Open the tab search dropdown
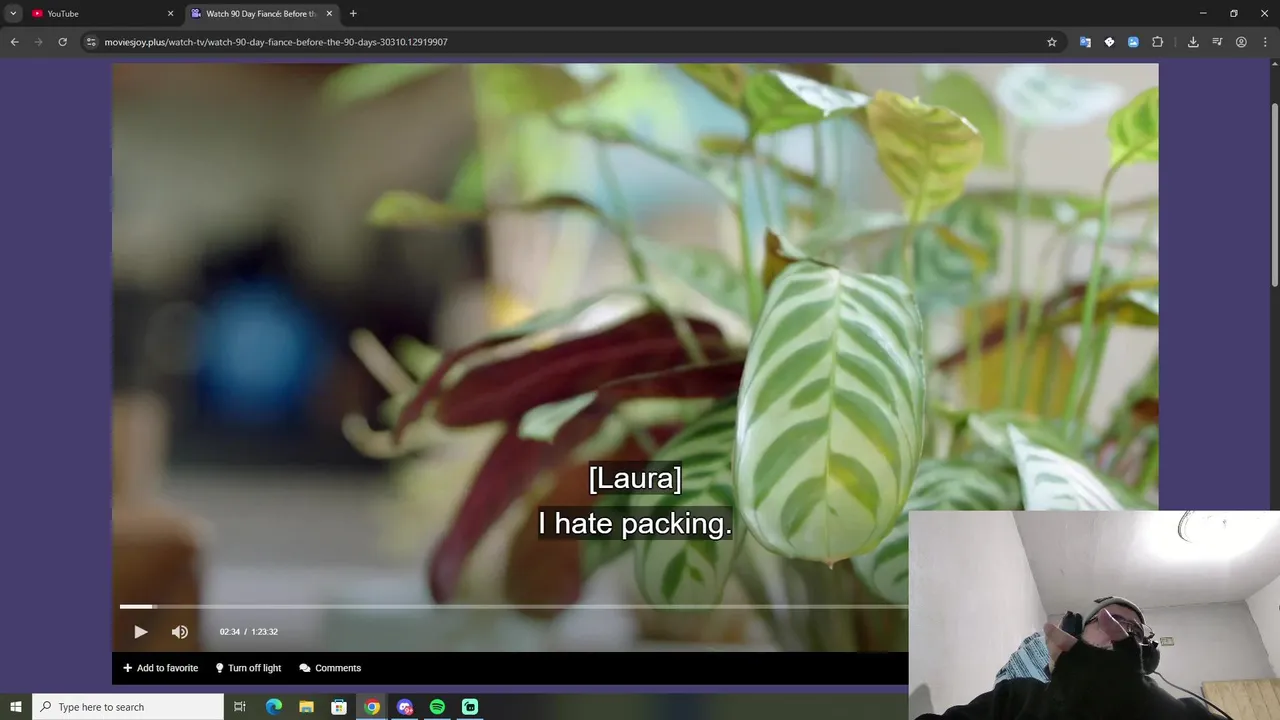Screen dimensions: 1280x720 (x=13, y=14)
